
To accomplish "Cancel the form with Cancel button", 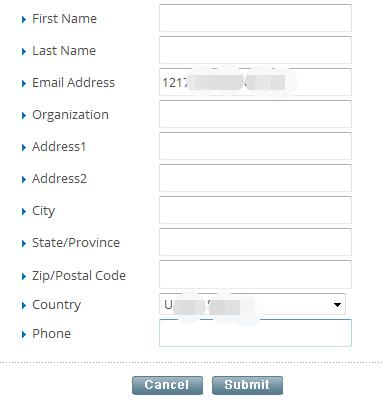I will point(167,385).
